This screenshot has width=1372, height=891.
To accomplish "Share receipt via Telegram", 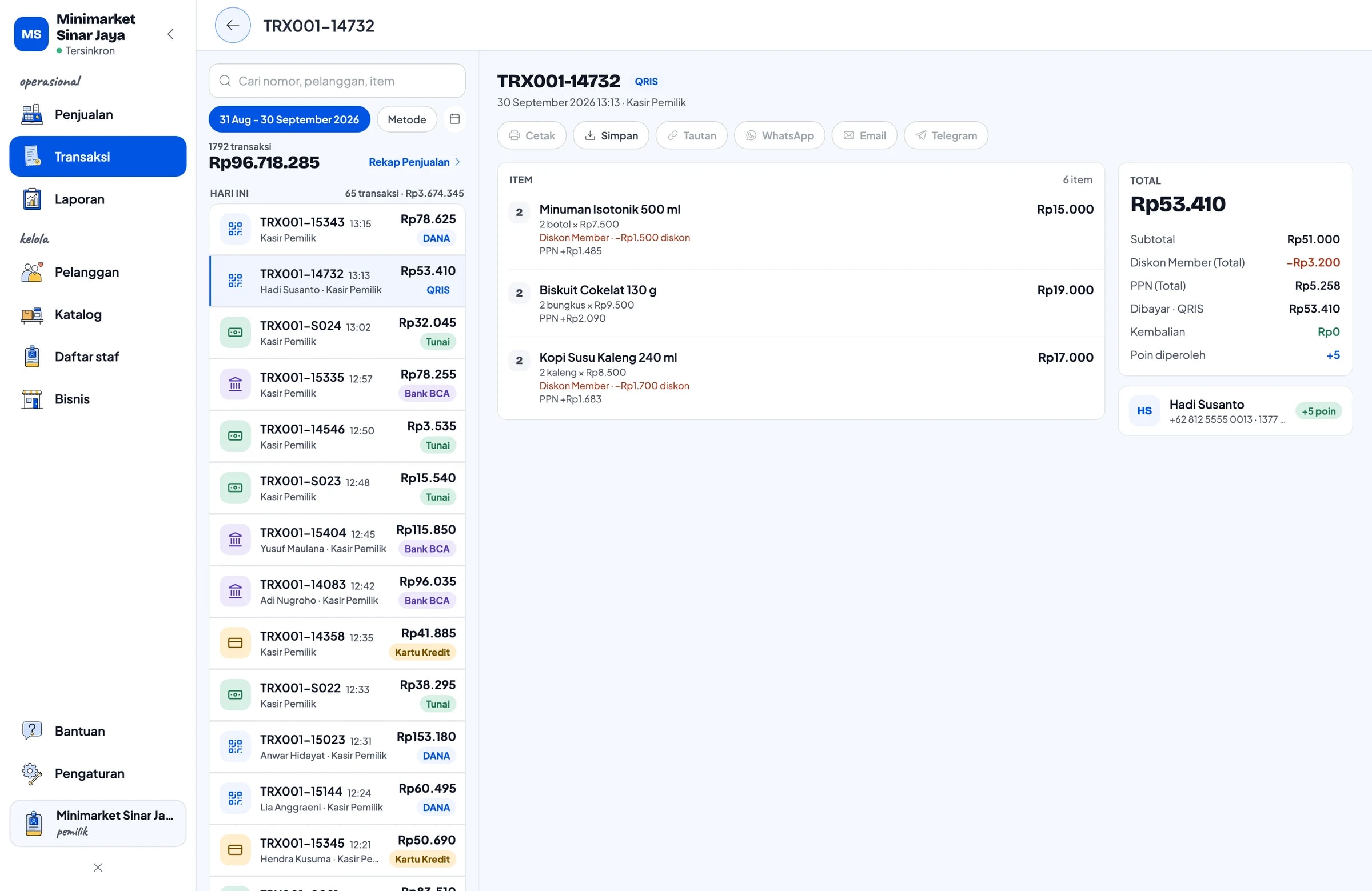I will click(x=946, y=135).
